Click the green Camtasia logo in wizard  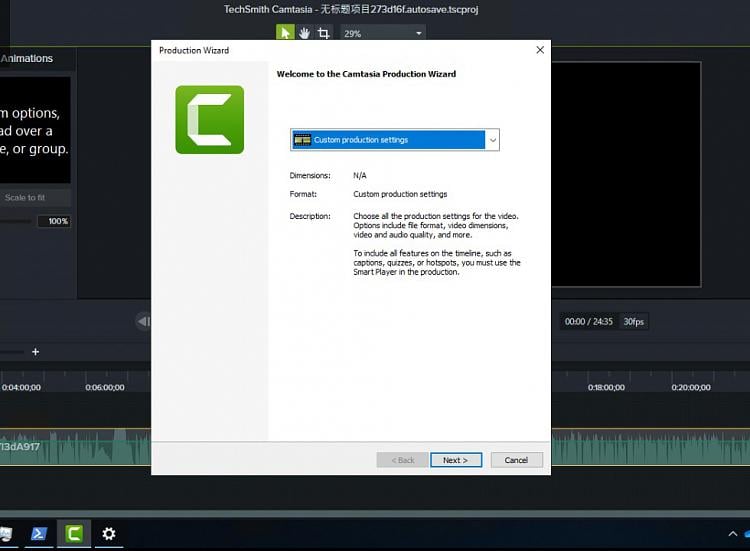[210, 120]
